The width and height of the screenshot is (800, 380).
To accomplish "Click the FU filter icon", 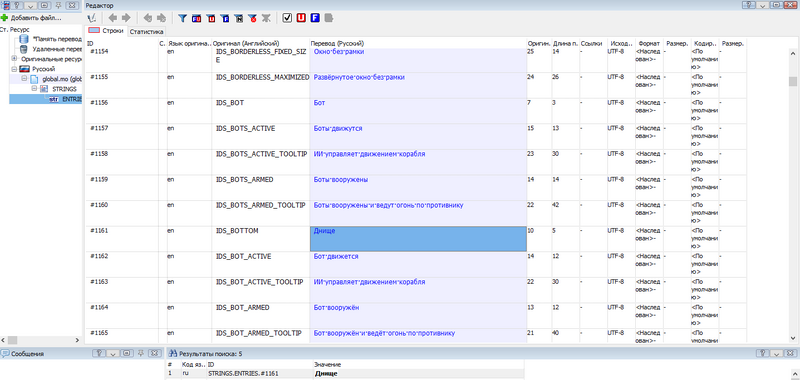I will 196,18.
